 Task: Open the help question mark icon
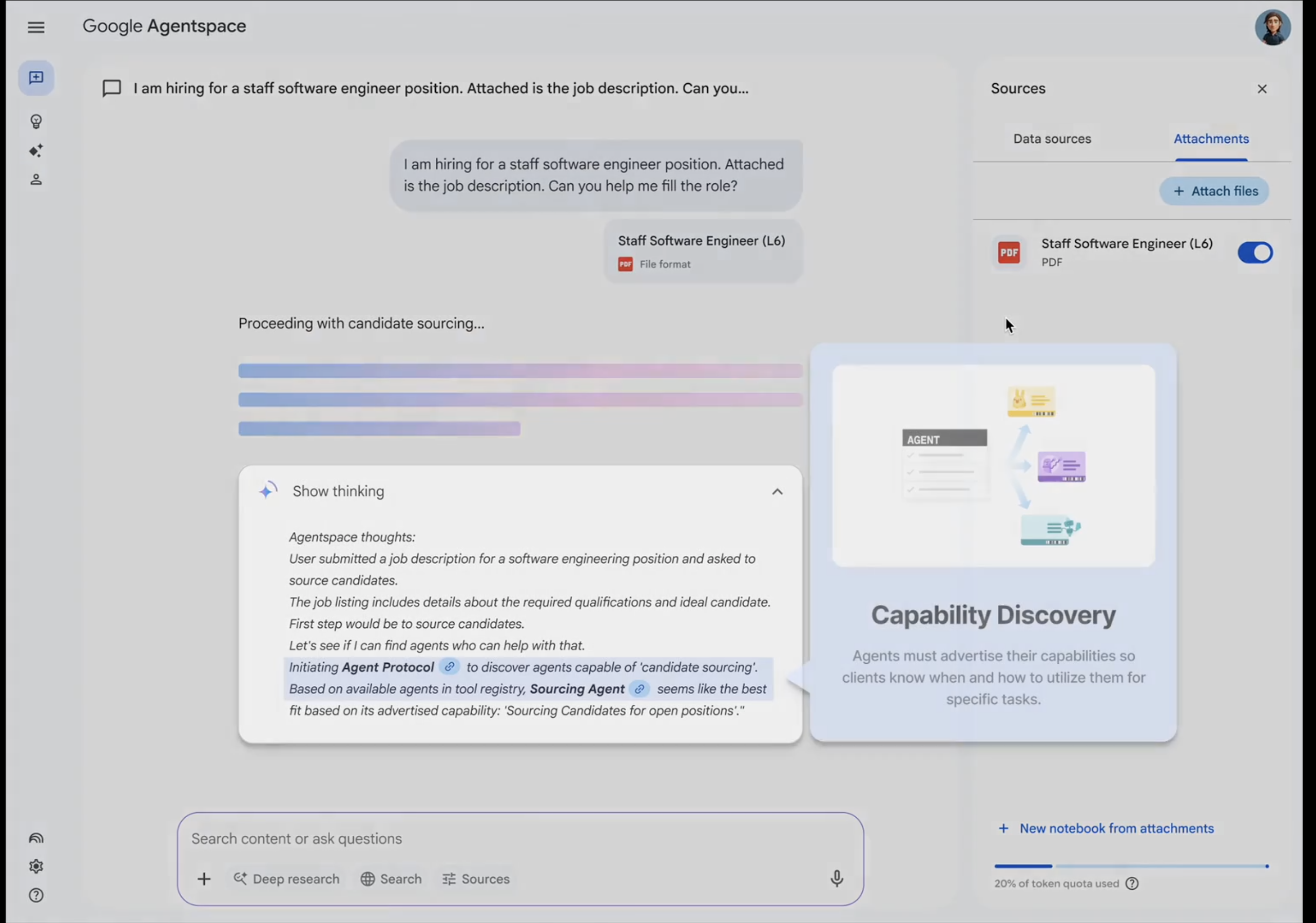click(35, 895)
